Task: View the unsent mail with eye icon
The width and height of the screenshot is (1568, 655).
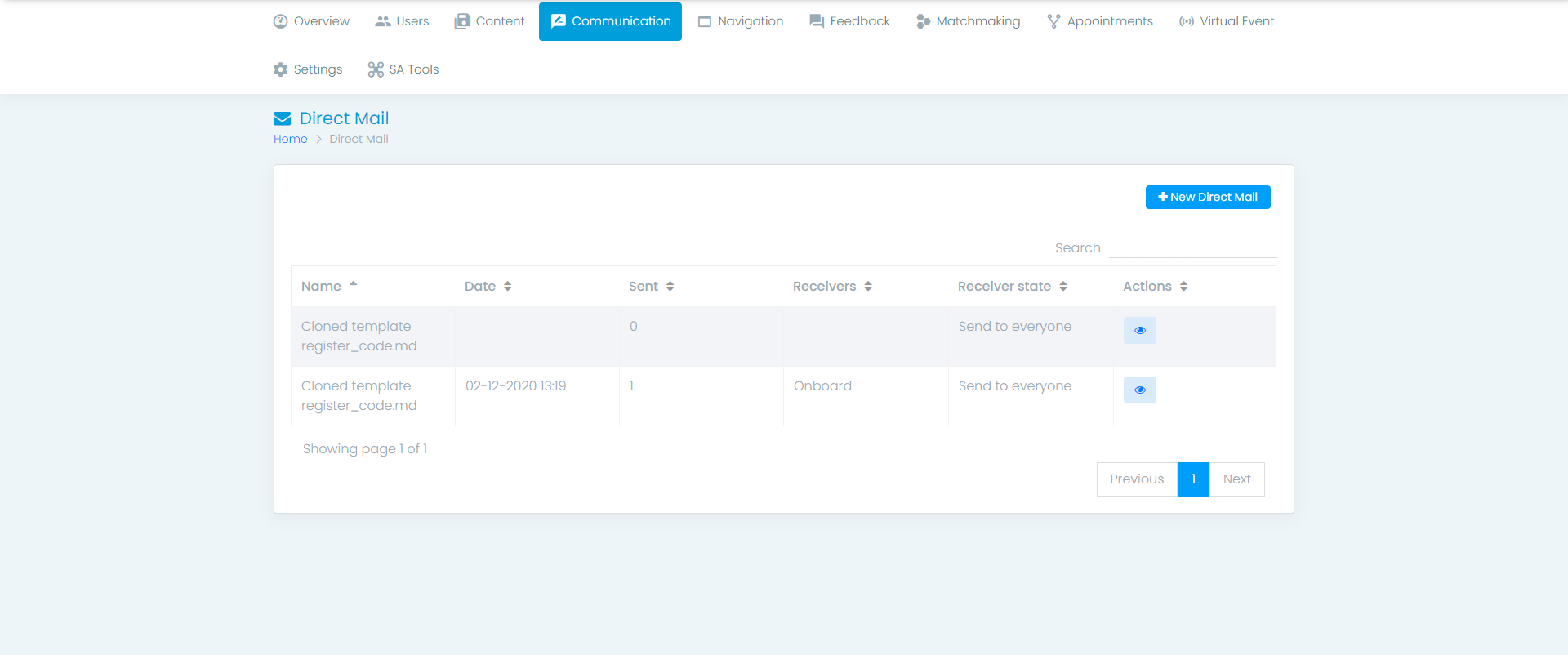Action: [x=1140, y=330]
